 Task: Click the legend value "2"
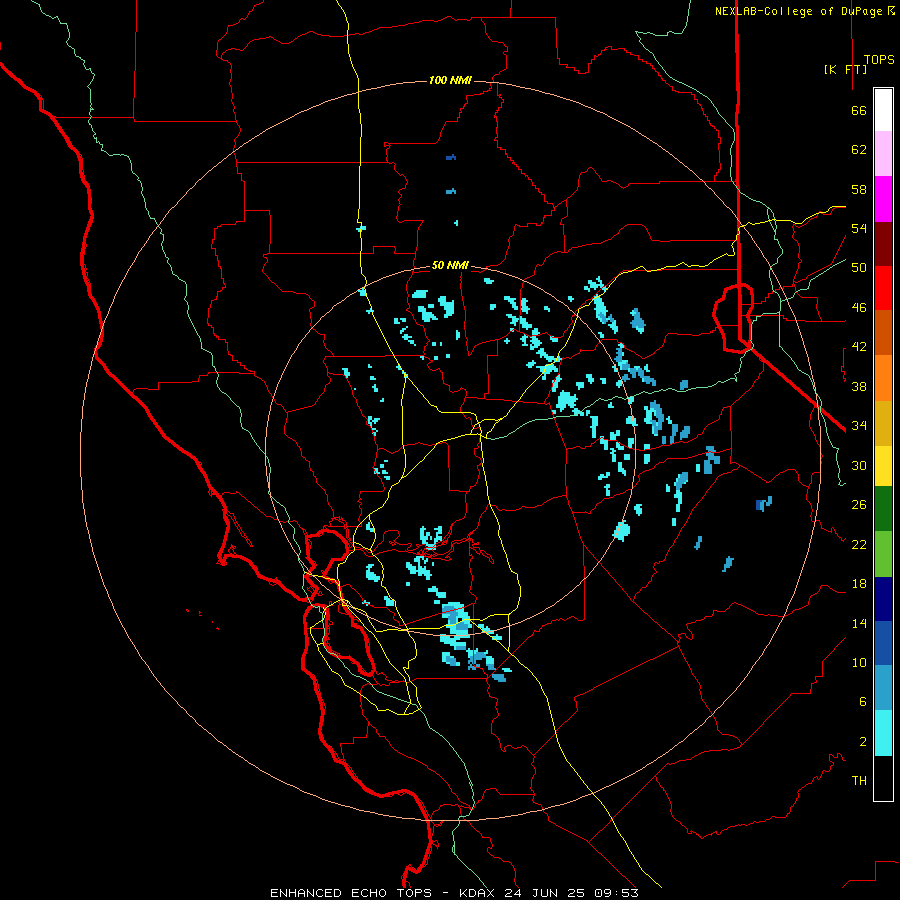(x=863, y=742)
